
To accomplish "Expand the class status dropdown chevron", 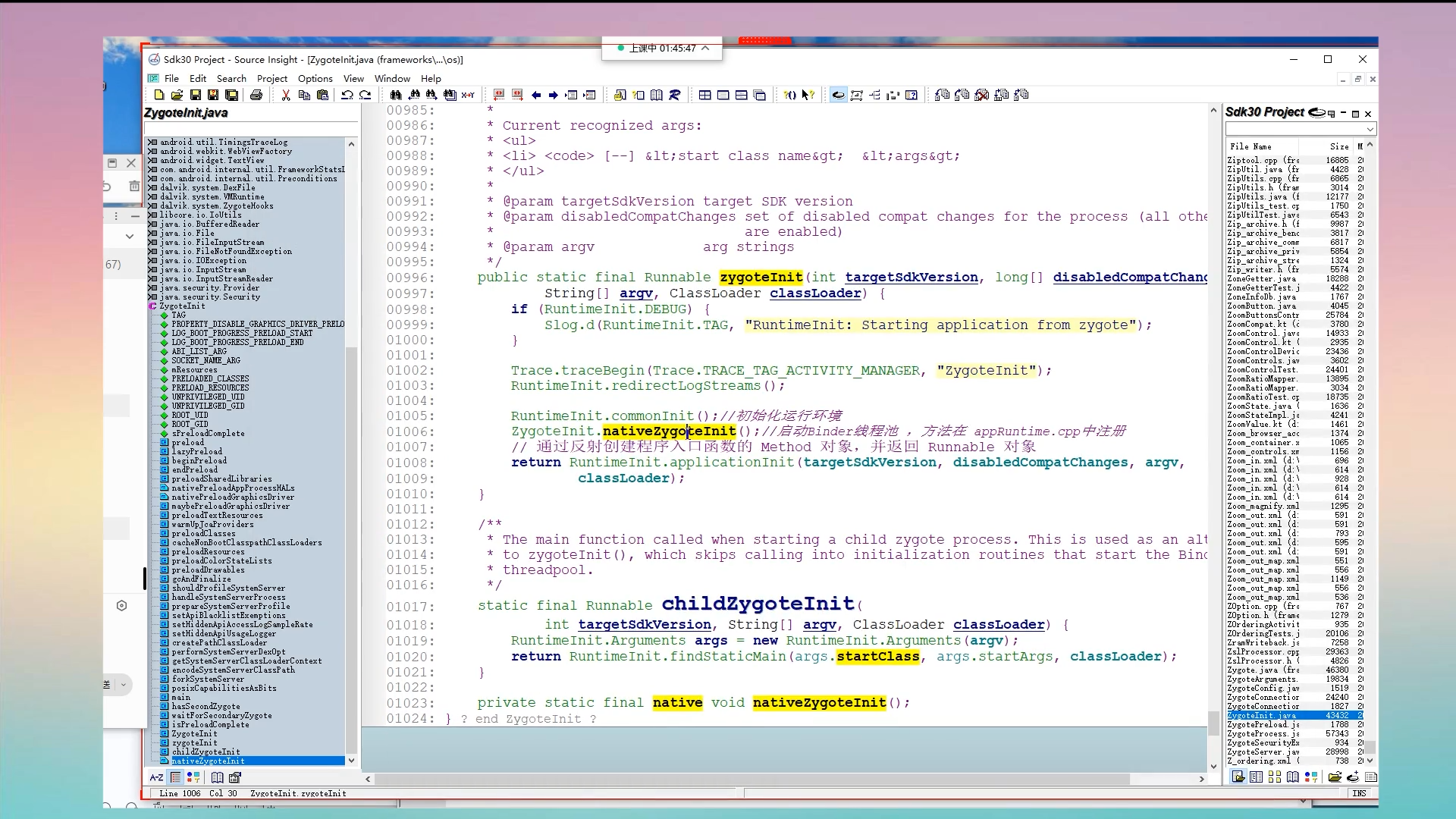I will click(x=705, y=48).
